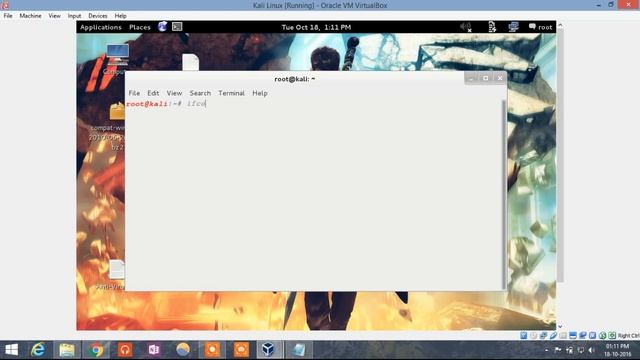Open the VirtualBox Machine menu
Image resolution: width=640 pixels, height=360 pixels.
[x=30, y=16]
